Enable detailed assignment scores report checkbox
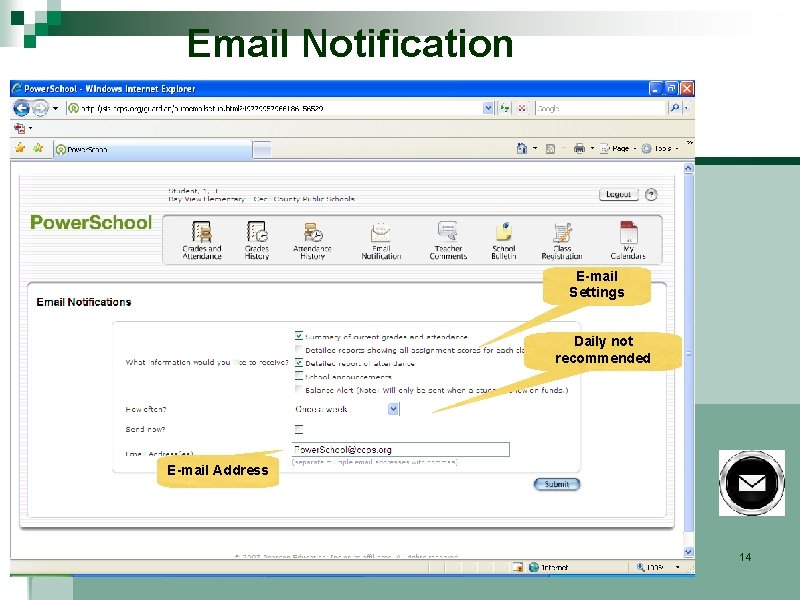 [299, 349]
